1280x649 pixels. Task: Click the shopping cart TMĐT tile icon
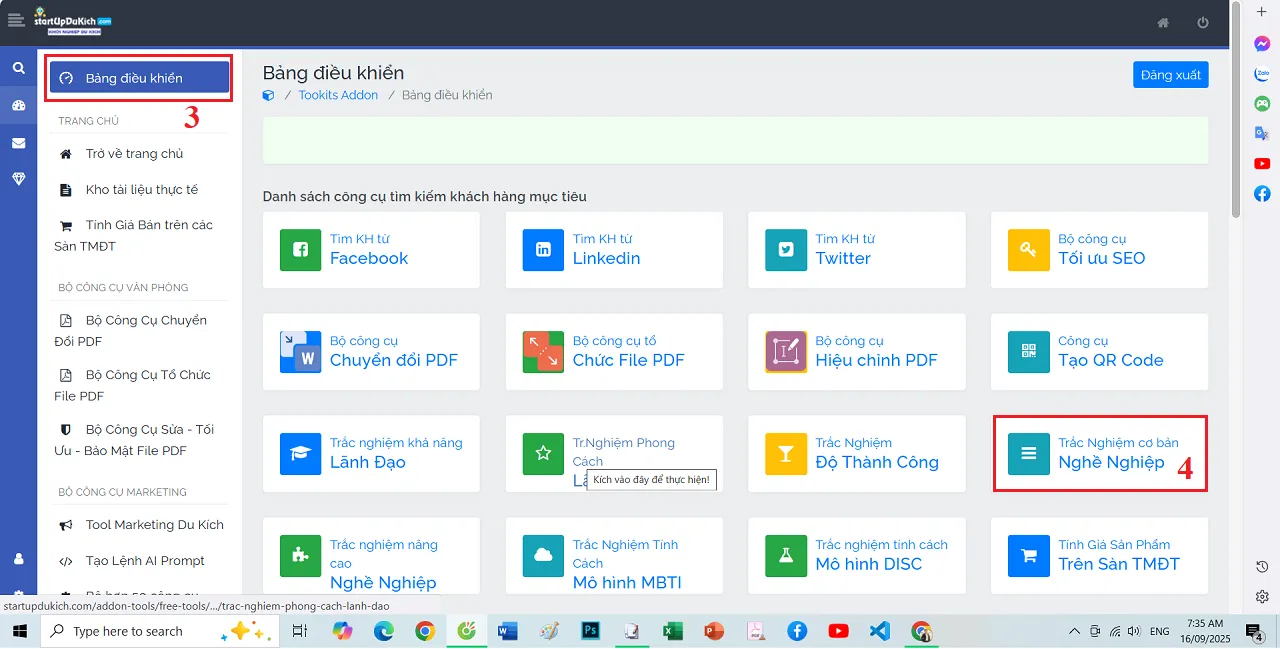[1029, 556]
